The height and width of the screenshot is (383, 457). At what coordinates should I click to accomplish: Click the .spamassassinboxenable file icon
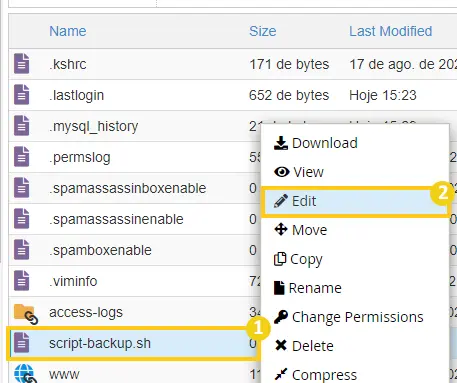pos(22,187)
